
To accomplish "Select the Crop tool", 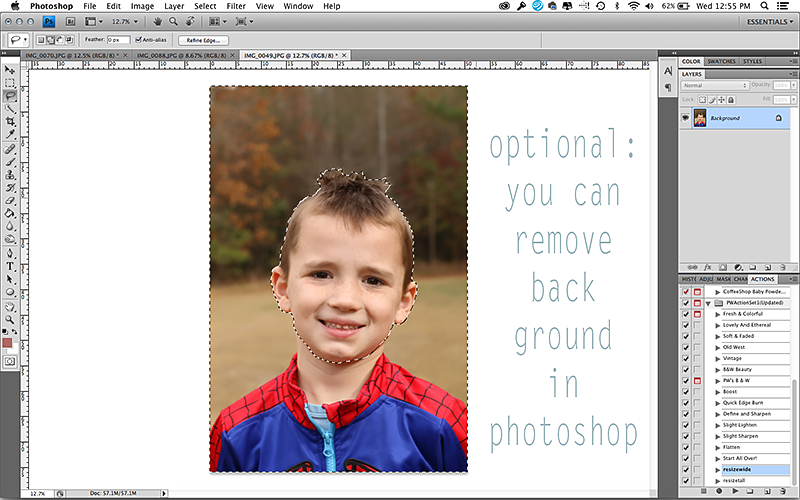I will tap(10, 121).
